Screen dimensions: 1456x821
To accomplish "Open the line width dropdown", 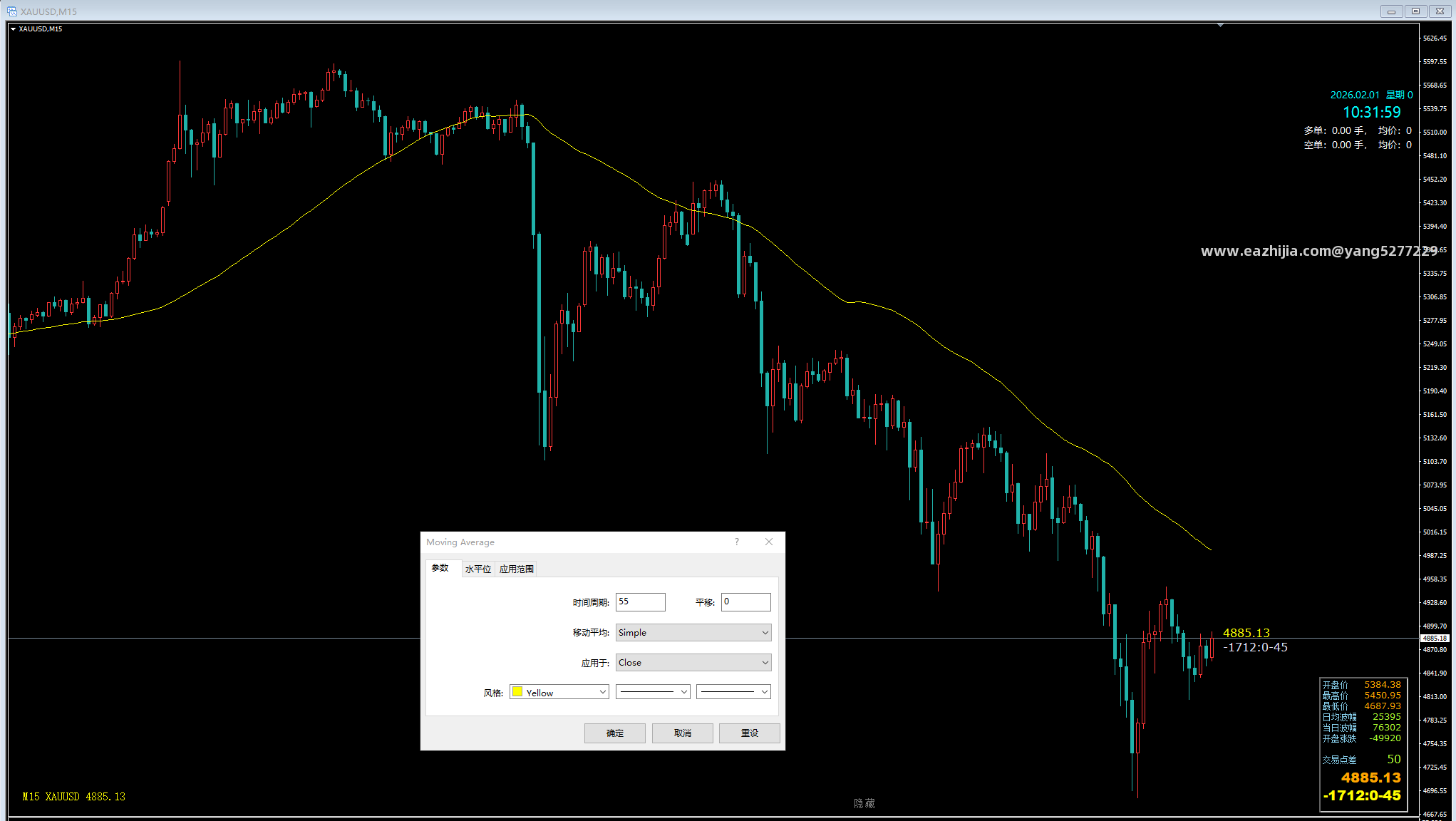I will coord(733,692).
